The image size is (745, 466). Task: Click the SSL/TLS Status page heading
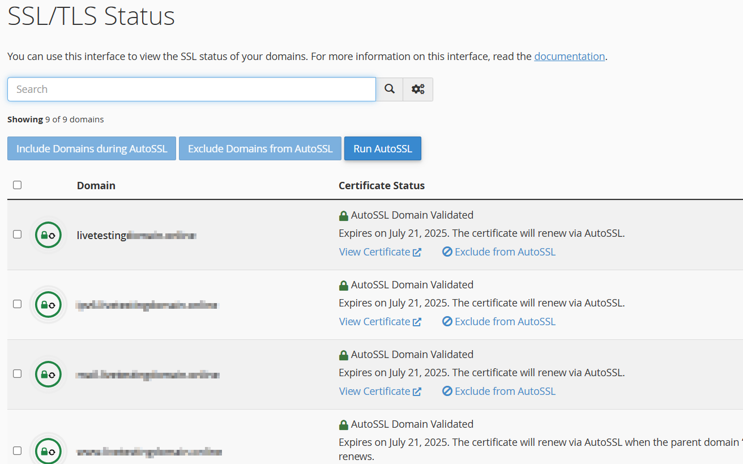tap(91, 16)
